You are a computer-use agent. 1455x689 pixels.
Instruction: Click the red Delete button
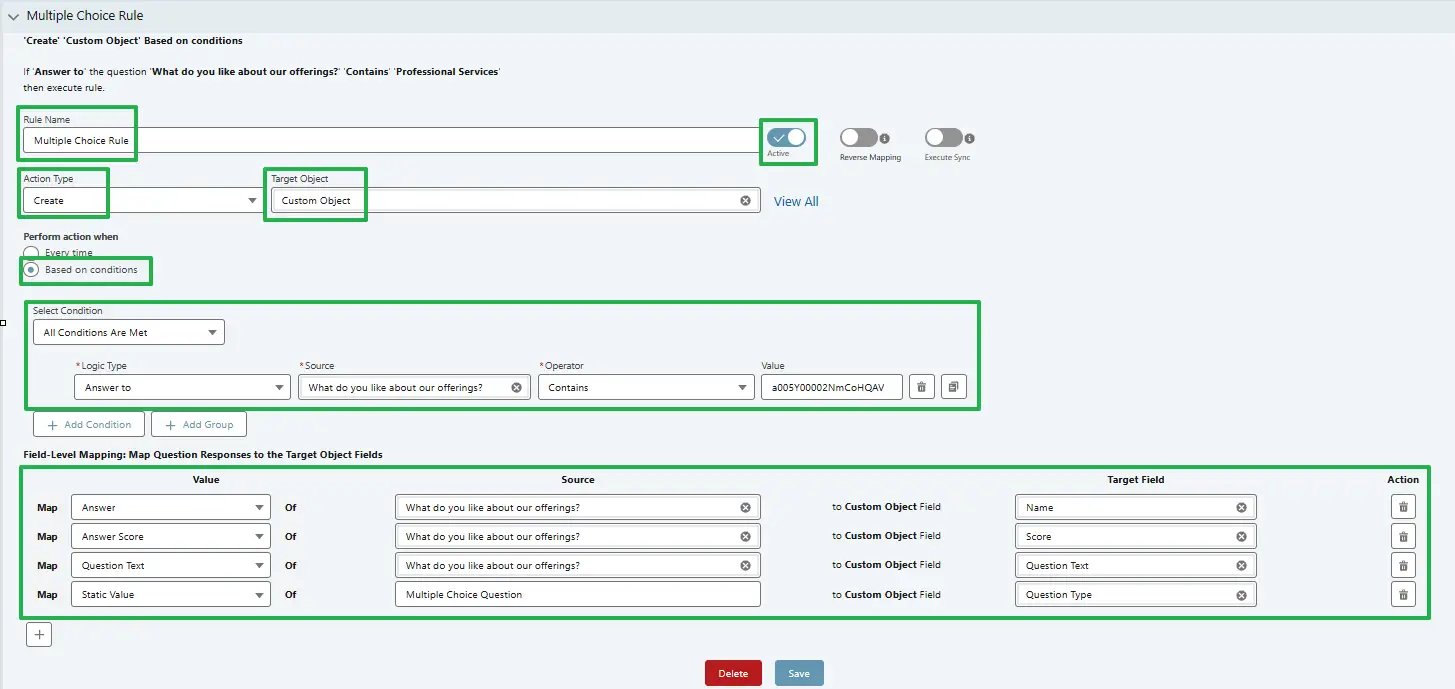click(733, 673)
